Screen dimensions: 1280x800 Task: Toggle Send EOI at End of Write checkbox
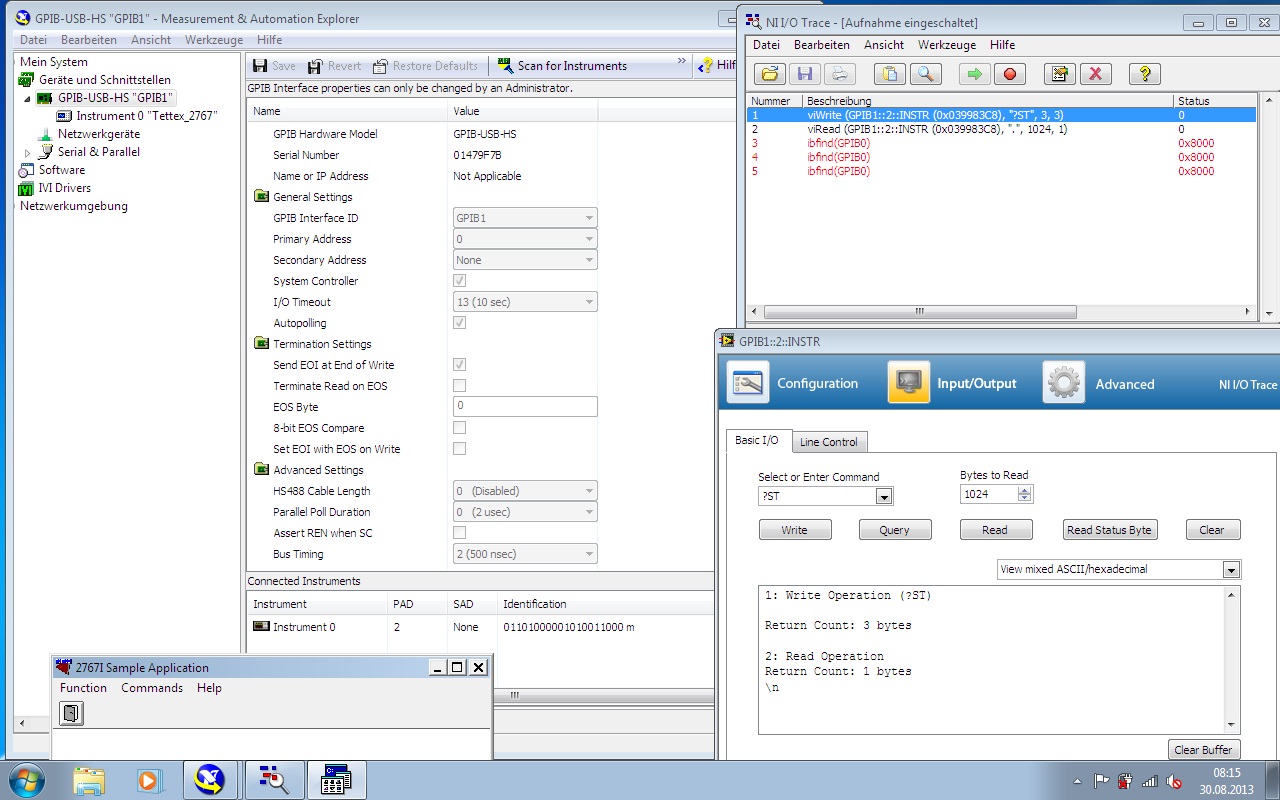click(x=459, y=365)
